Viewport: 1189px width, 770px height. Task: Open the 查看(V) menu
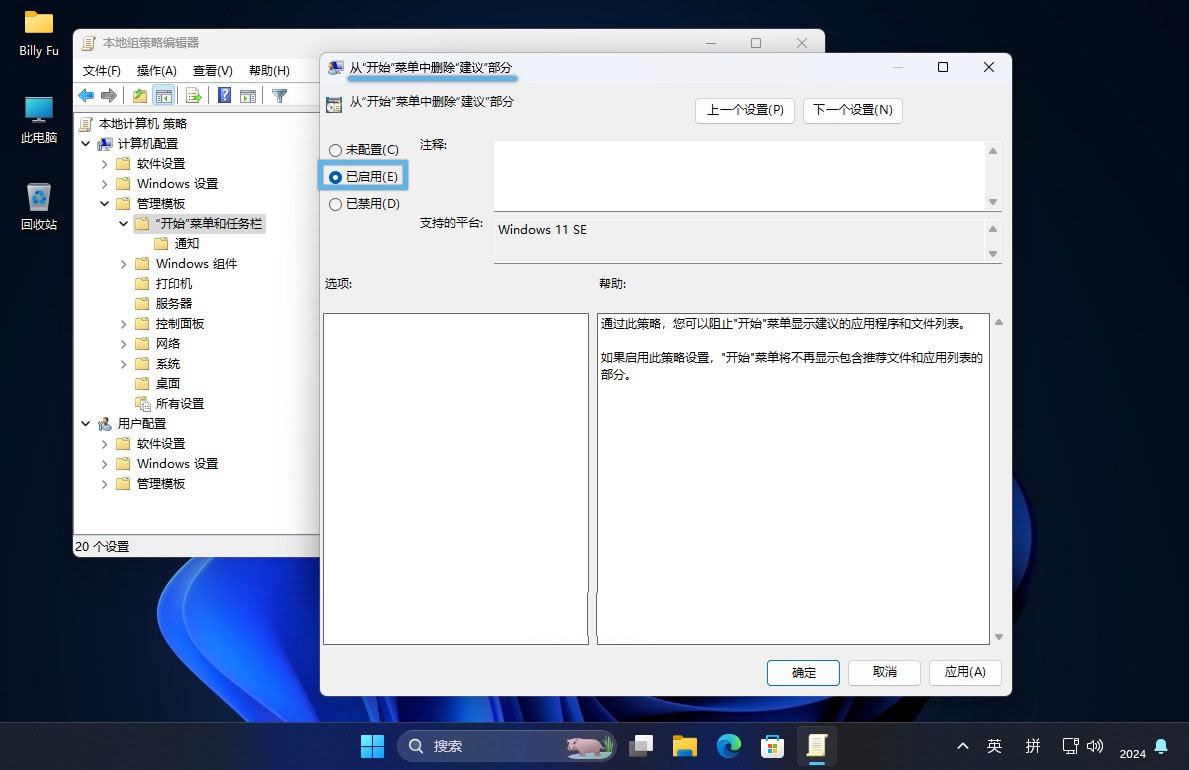coord(212,71)
